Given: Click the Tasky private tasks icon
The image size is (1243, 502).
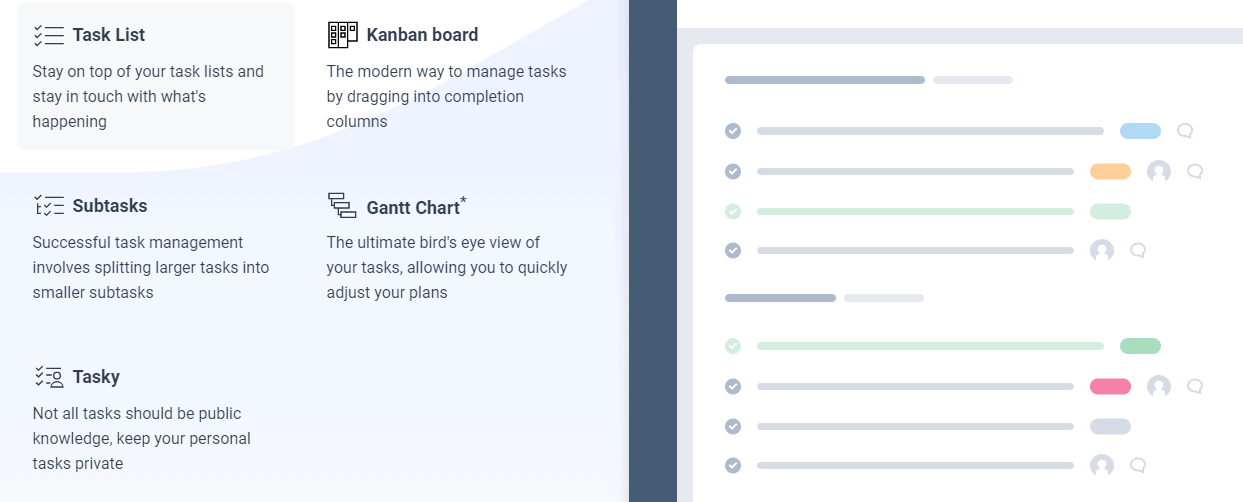Looking at the screenshot, I should point(48,377).
